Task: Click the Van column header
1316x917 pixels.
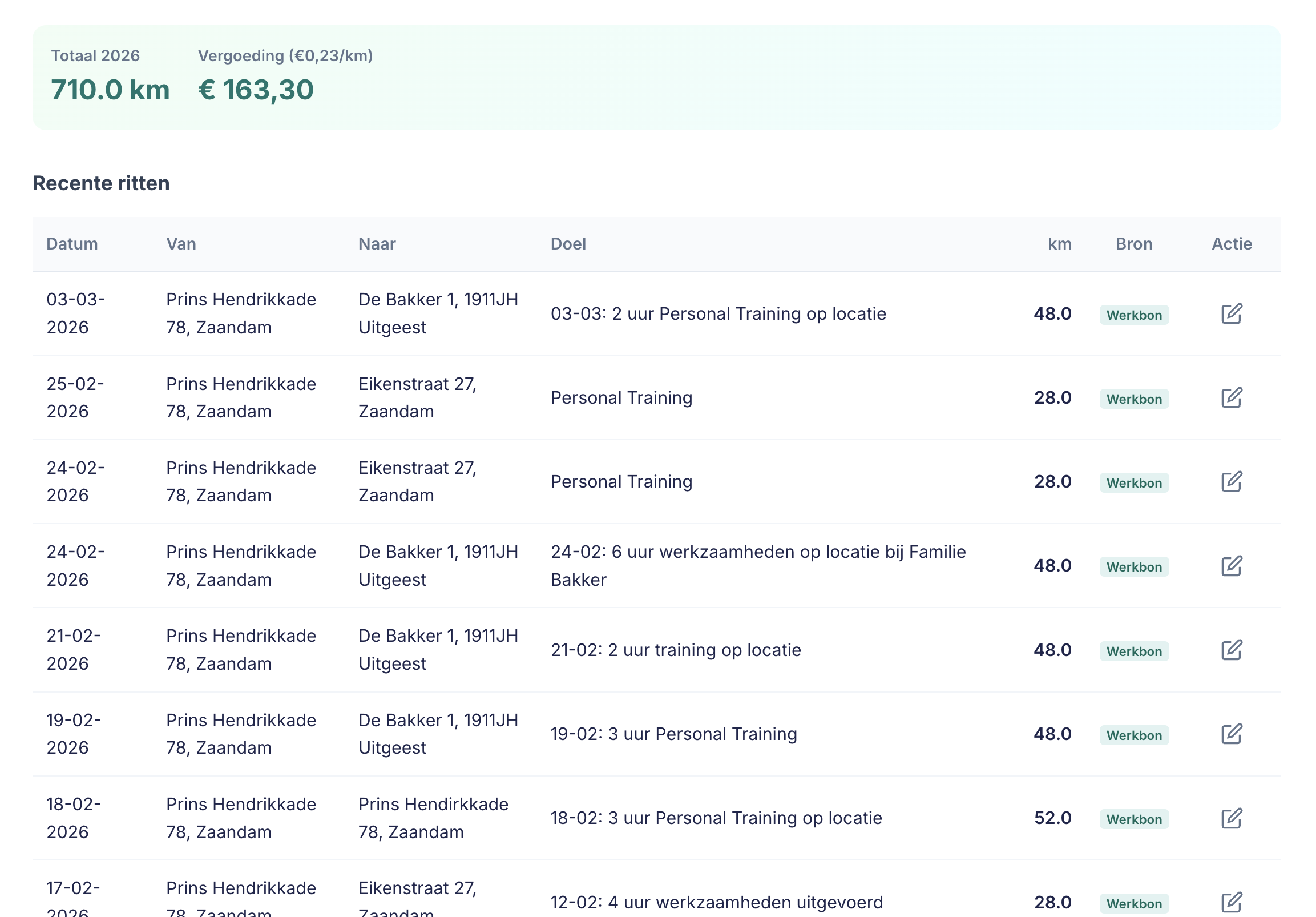Action: tap(181, 244)
